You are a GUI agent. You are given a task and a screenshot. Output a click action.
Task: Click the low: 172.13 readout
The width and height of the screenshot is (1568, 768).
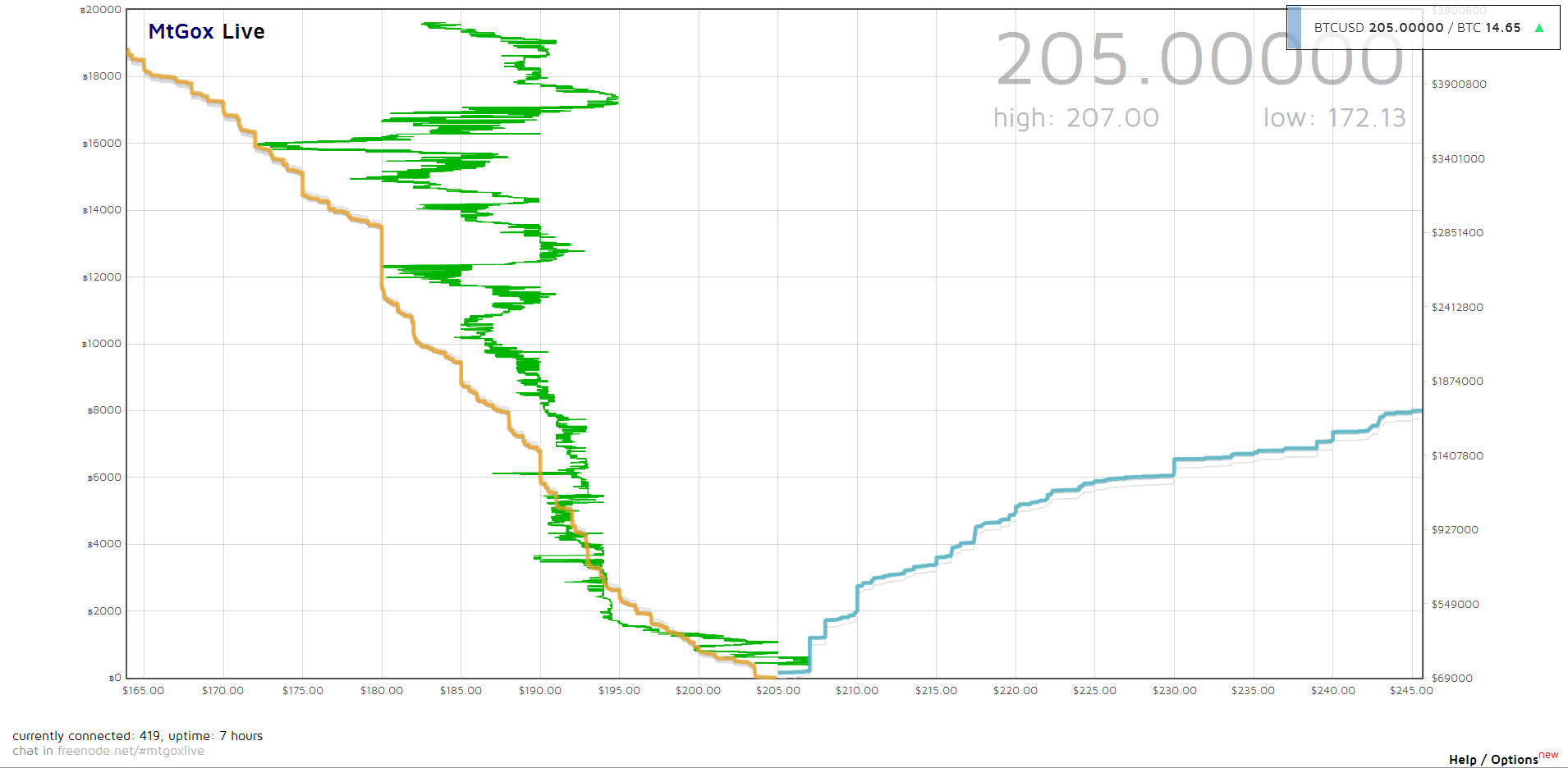tap(1335, 118)
